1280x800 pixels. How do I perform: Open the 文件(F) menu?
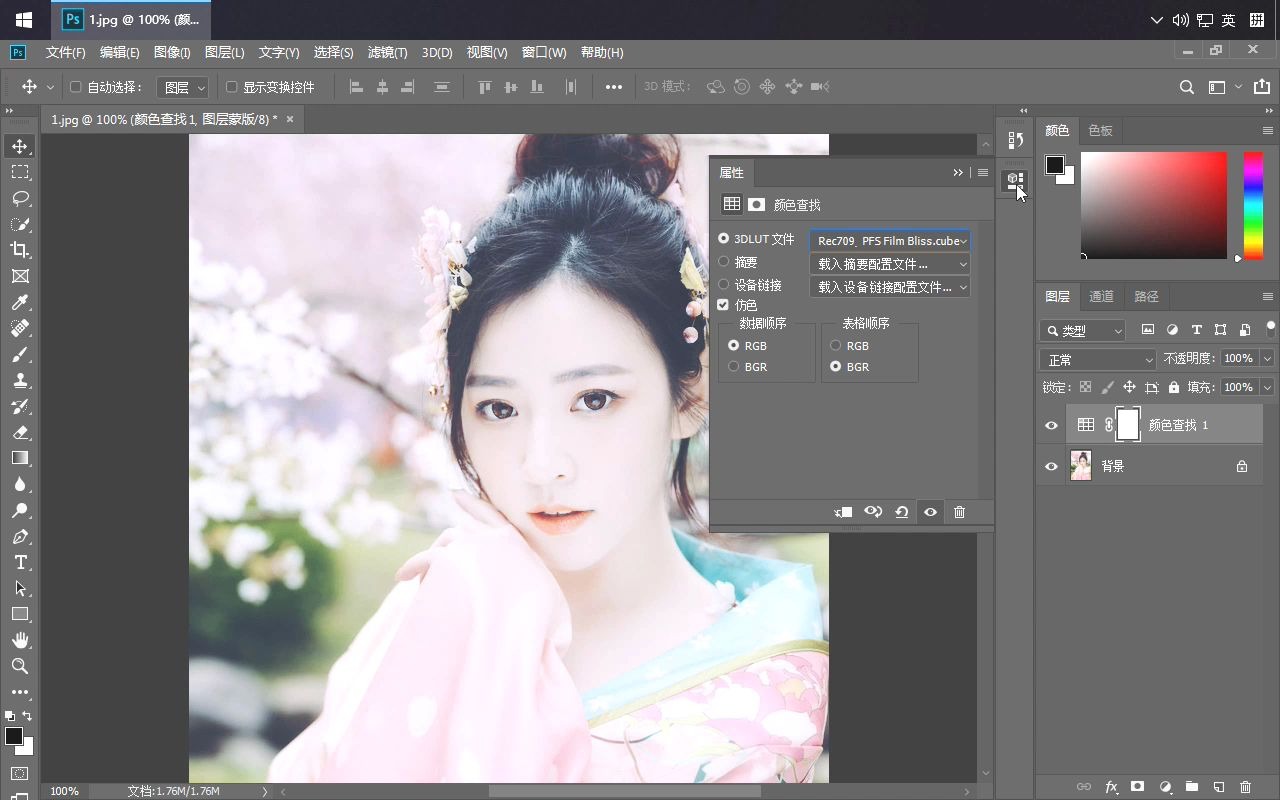pos(66,52)
